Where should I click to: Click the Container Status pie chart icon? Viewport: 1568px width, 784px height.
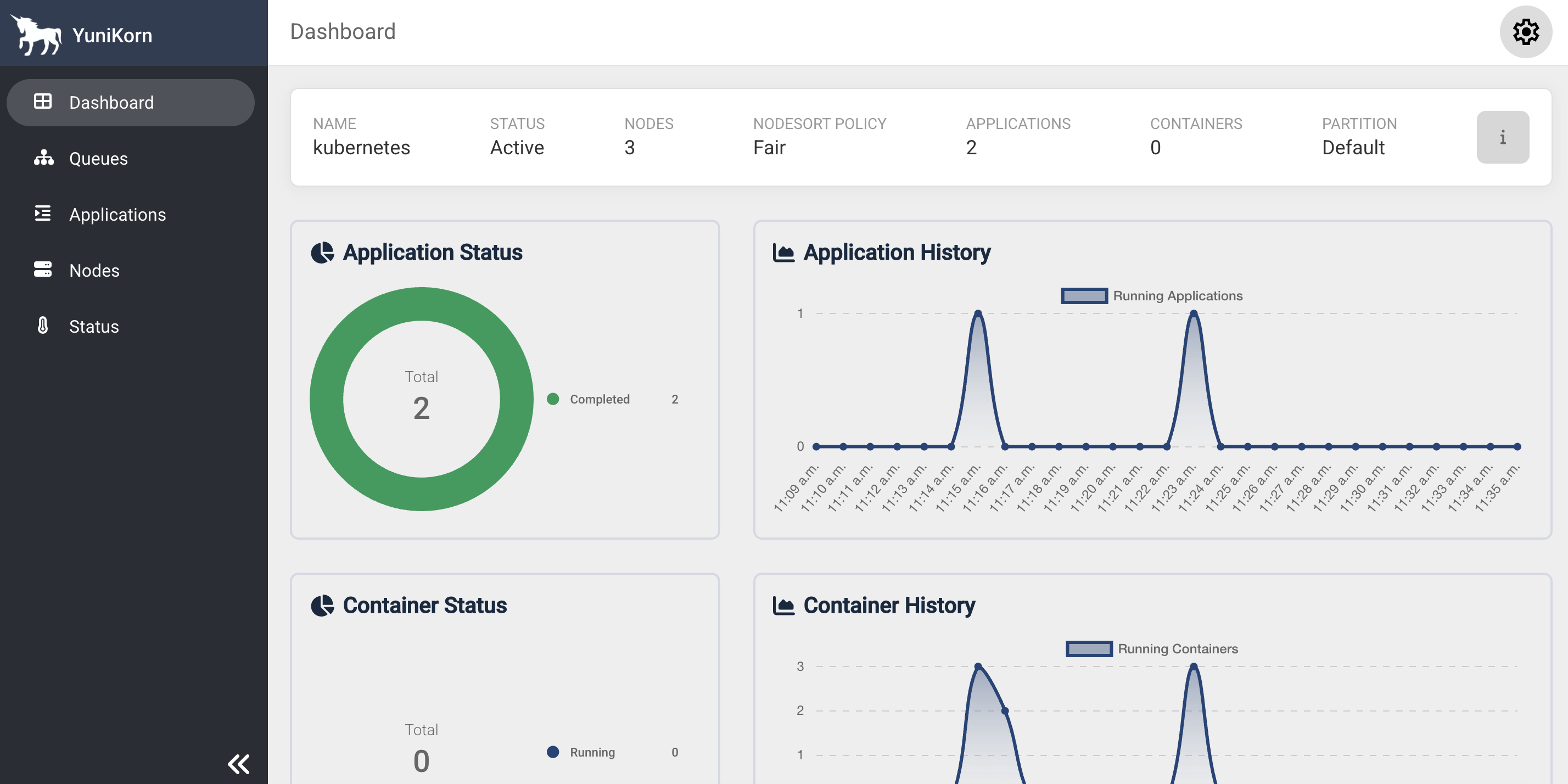pos(322,606)
